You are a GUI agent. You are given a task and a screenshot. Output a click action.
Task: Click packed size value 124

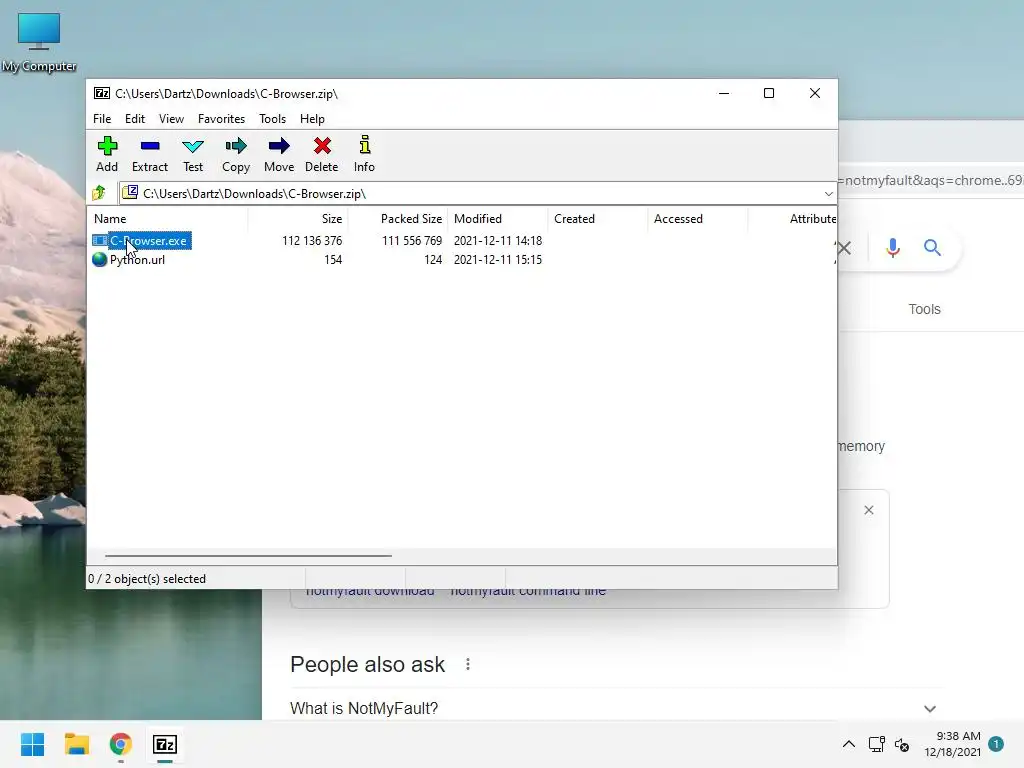tap(433, 259)
